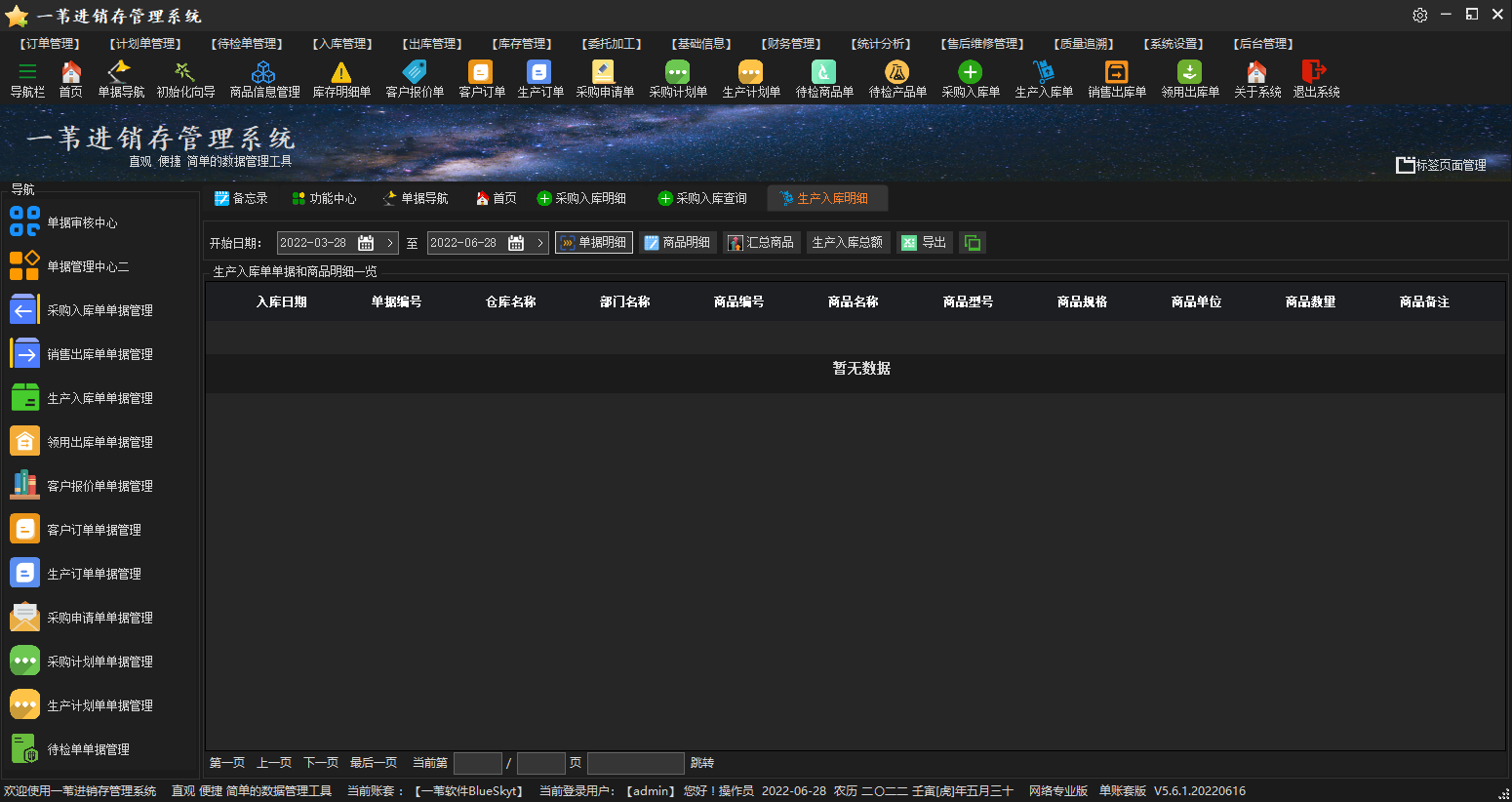Open 标签页面管理 at banner right
This screenshot has height=802, width=1512.
click(1442, 165)
